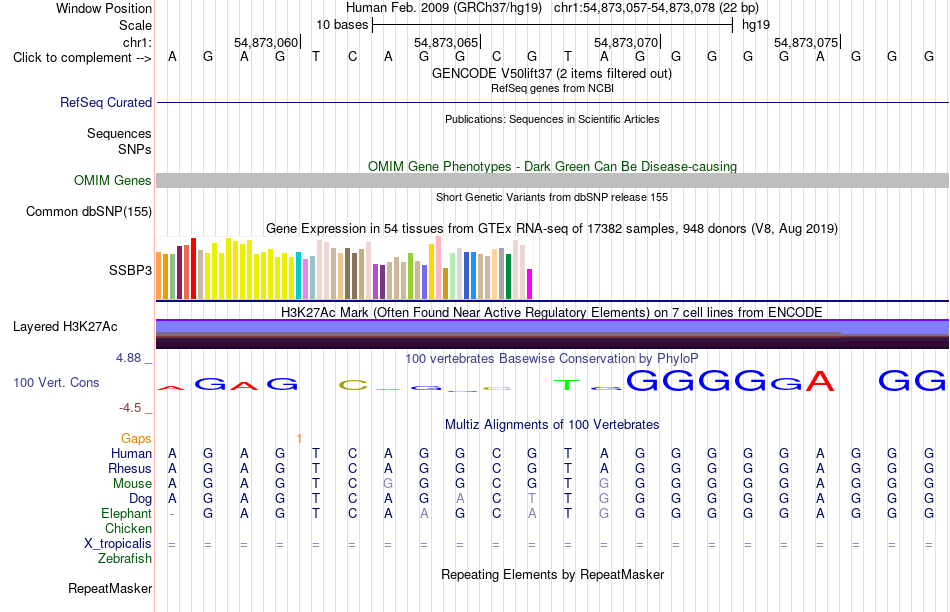Click 'Repeating Elements by RepeatMasker' title
This screenshot has height=612, width=950.
552,574
